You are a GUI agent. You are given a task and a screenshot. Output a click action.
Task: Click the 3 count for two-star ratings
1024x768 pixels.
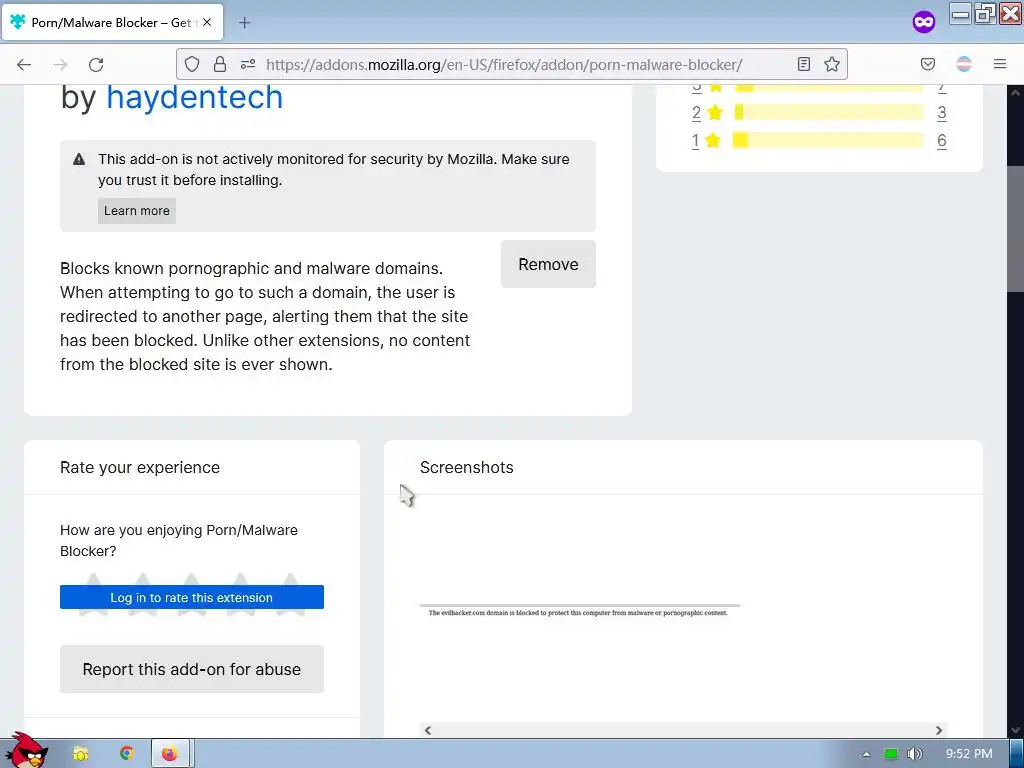(941, 112)
